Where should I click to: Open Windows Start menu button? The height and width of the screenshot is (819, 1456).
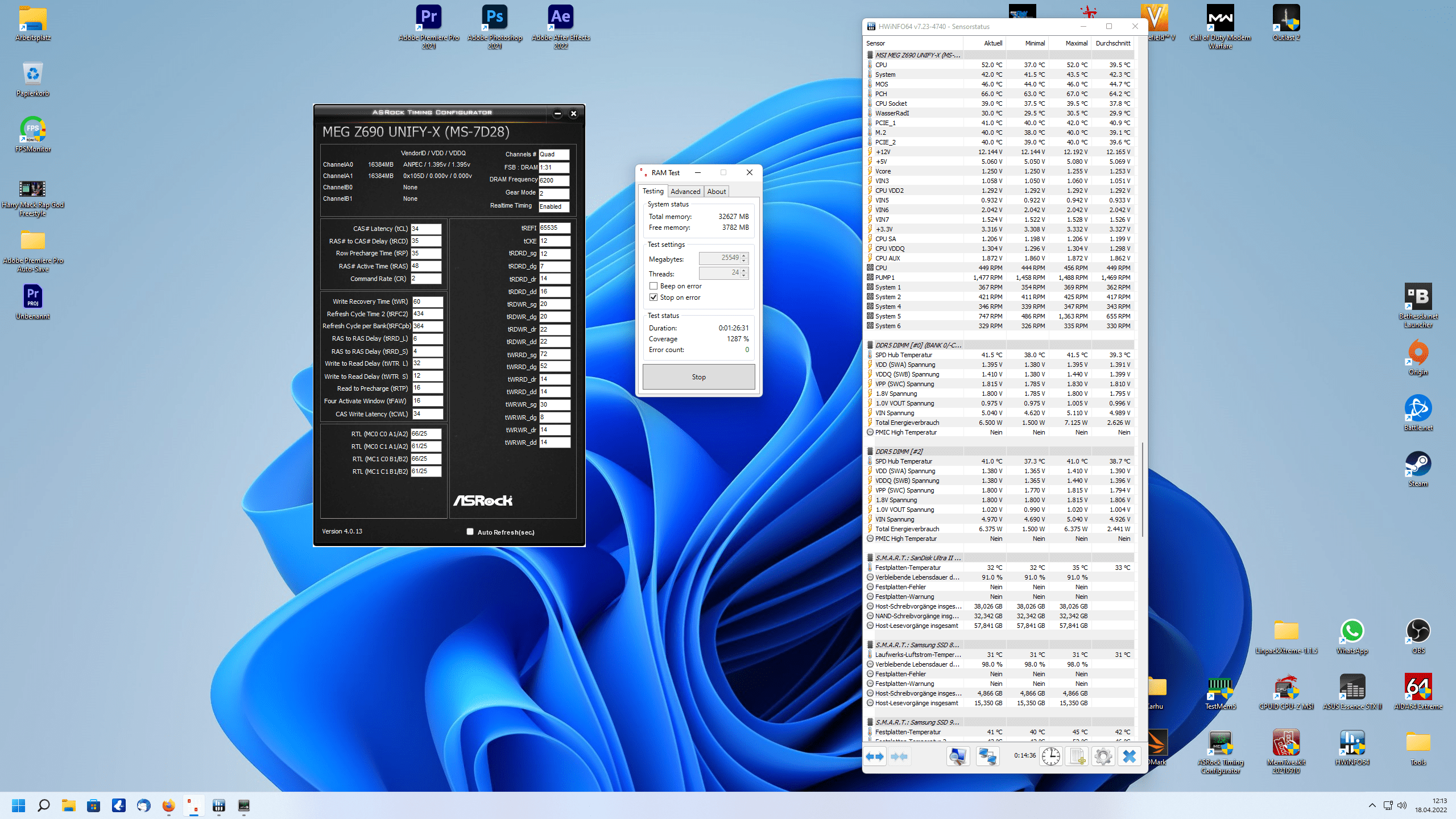[19, 805]
